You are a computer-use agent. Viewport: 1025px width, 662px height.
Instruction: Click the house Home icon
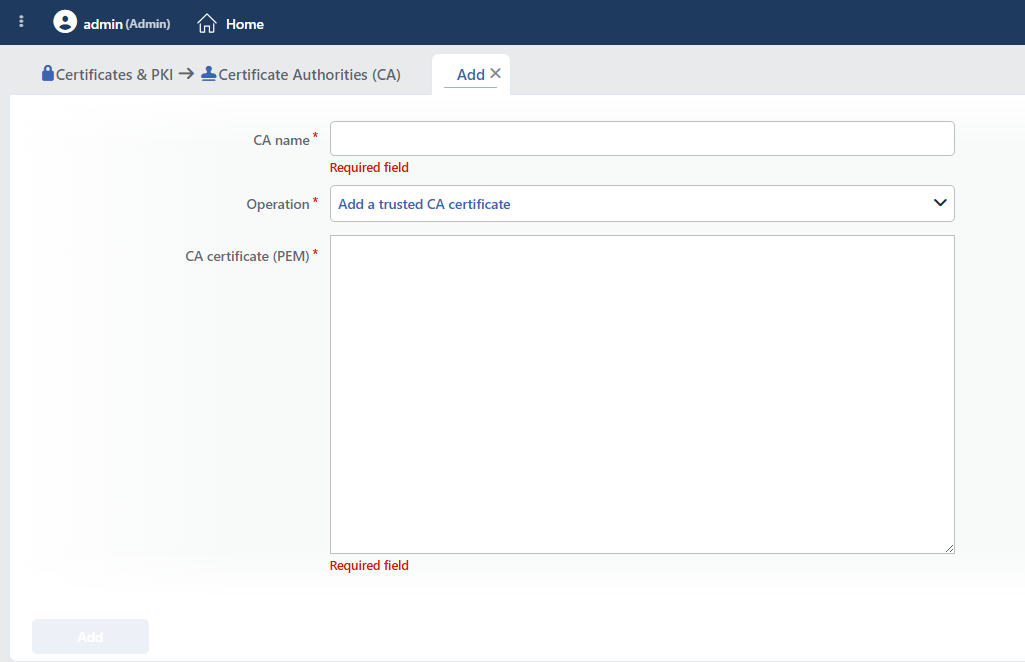[x=207, y=24]
